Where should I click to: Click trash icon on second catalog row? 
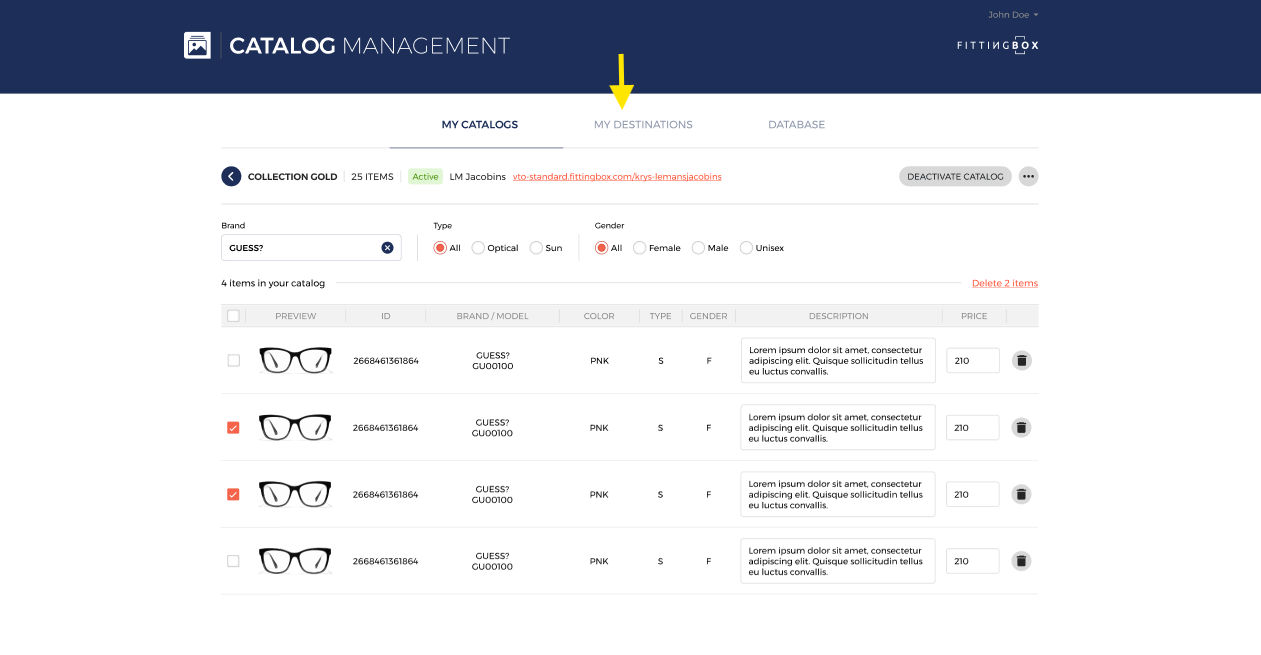tap(1021, 427)
